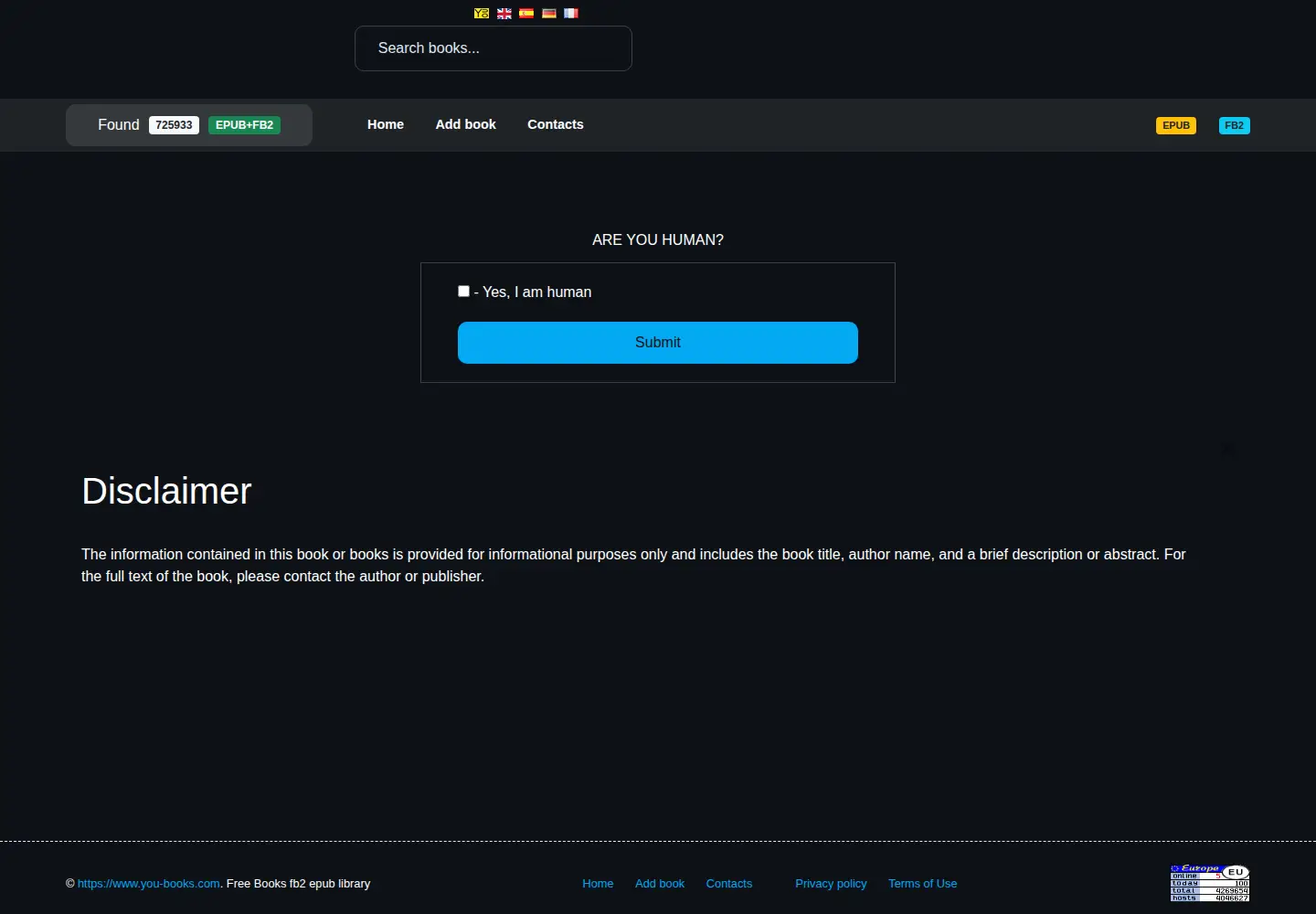Open the you-books.com footer link

click(x=149, y=884)
